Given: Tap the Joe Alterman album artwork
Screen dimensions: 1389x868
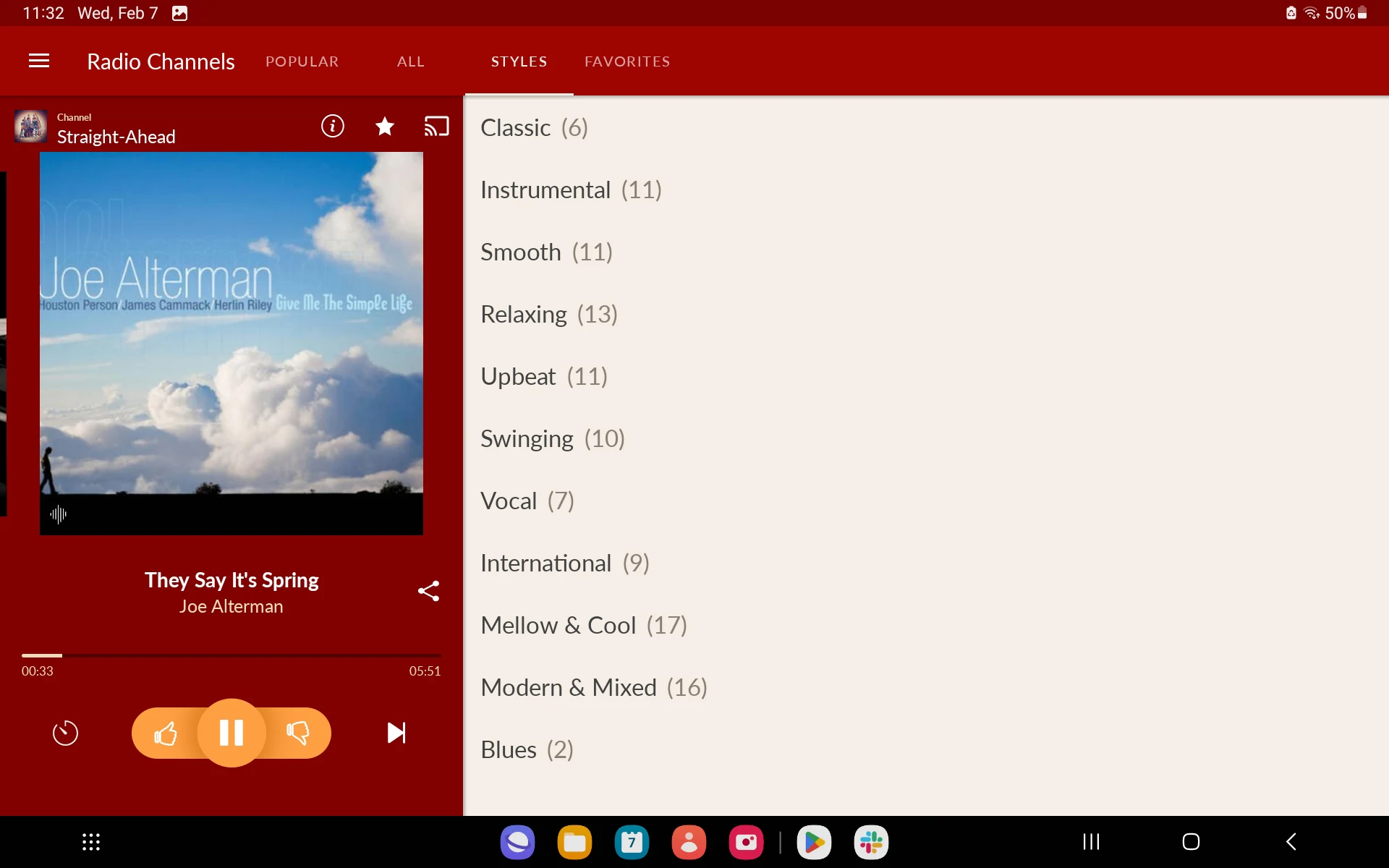Looking at the screenshot, I should click(x=231, y=344).
